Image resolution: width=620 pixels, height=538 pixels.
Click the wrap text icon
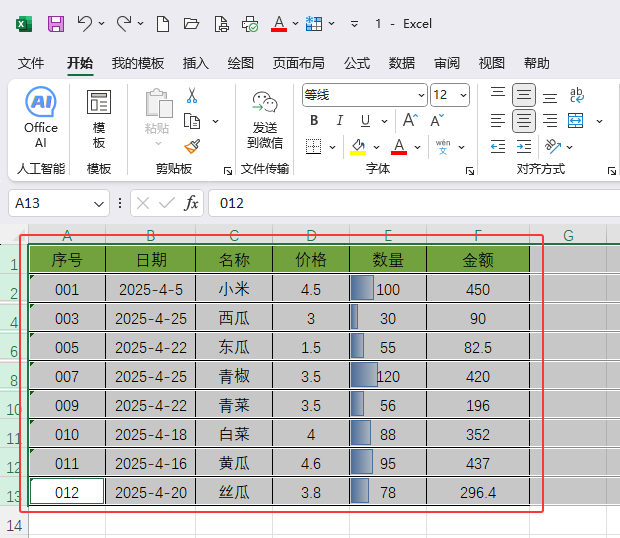click(x=577, y=95)
